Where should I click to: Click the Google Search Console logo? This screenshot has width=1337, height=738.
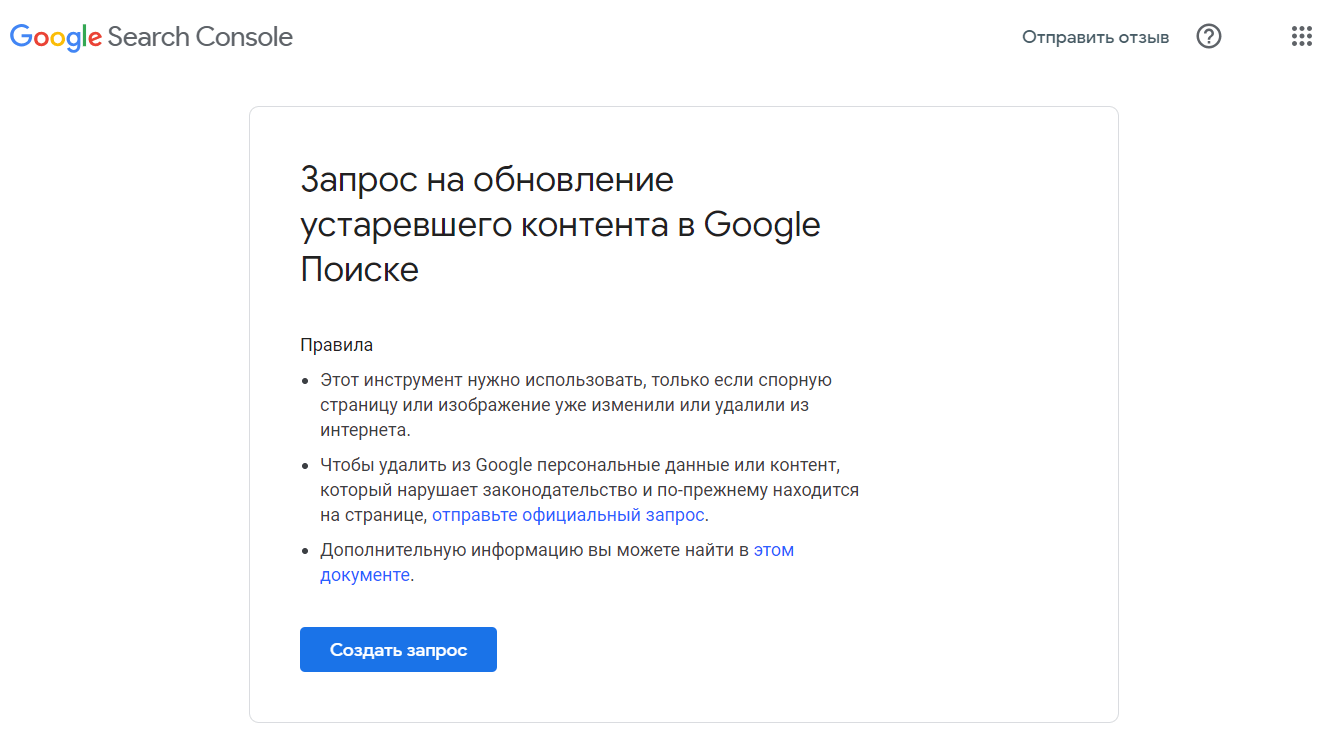[x=151, y=37]
